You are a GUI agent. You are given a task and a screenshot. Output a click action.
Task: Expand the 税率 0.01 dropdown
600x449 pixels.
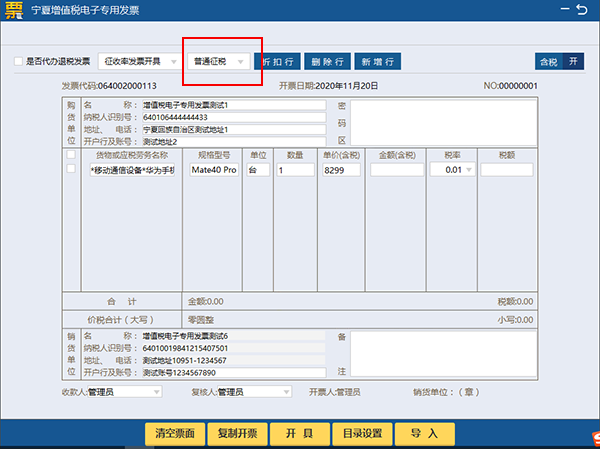pos(452,170)
